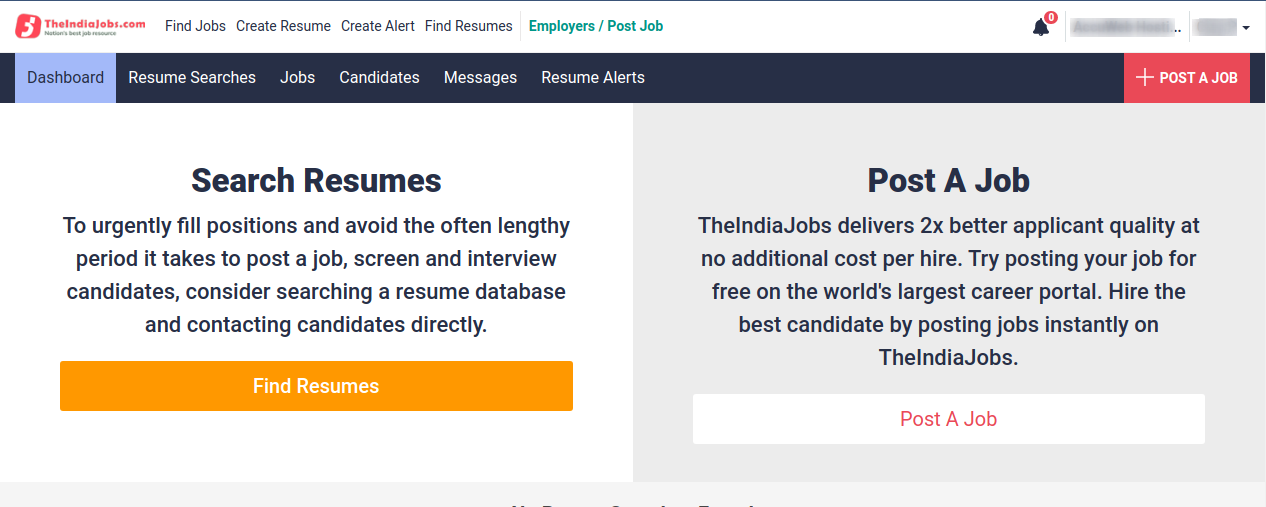The image size is (1266, 507).
Task: Go to Create Resume in top menu
Action: 283,26
